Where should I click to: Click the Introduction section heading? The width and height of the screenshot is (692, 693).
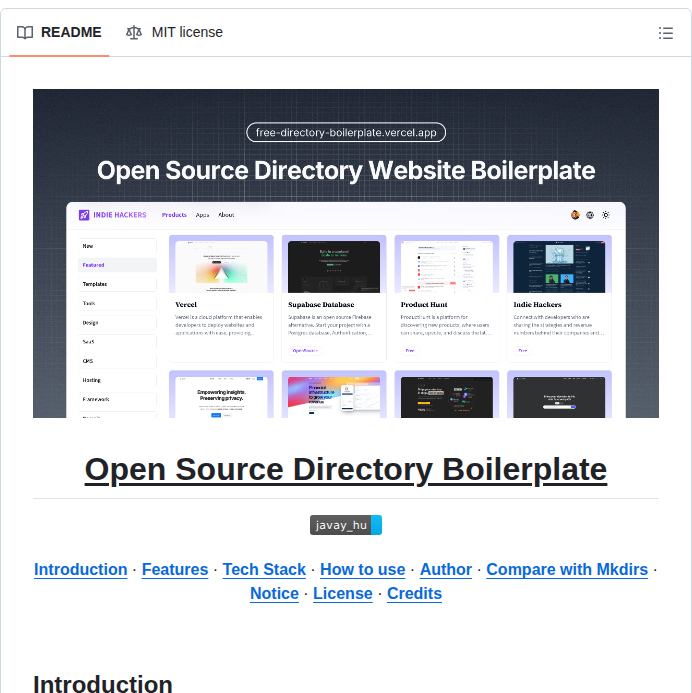click(x=103, y=683)
